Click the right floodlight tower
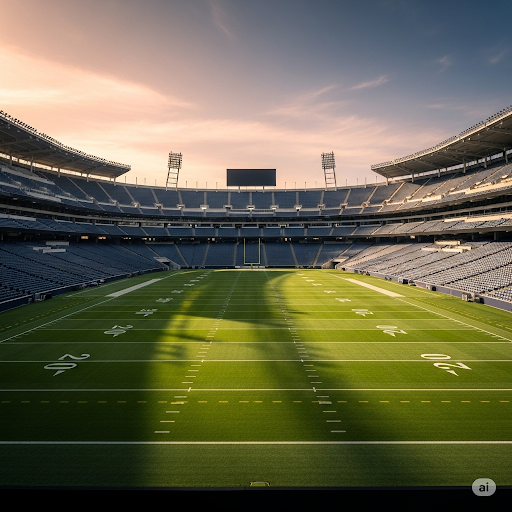Image resolution: width=512 pixels, height=512 pixels. point(329,170)
